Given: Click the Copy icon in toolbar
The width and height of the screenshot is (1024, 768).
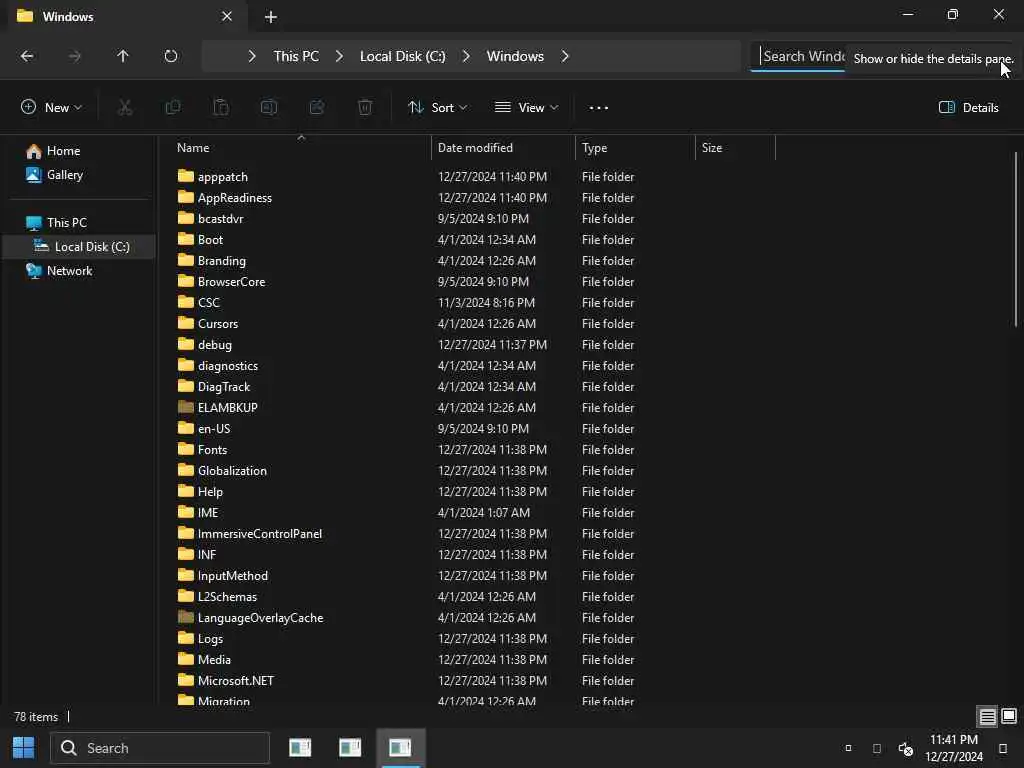Looking at the screenshot, I should coord(173,107).
